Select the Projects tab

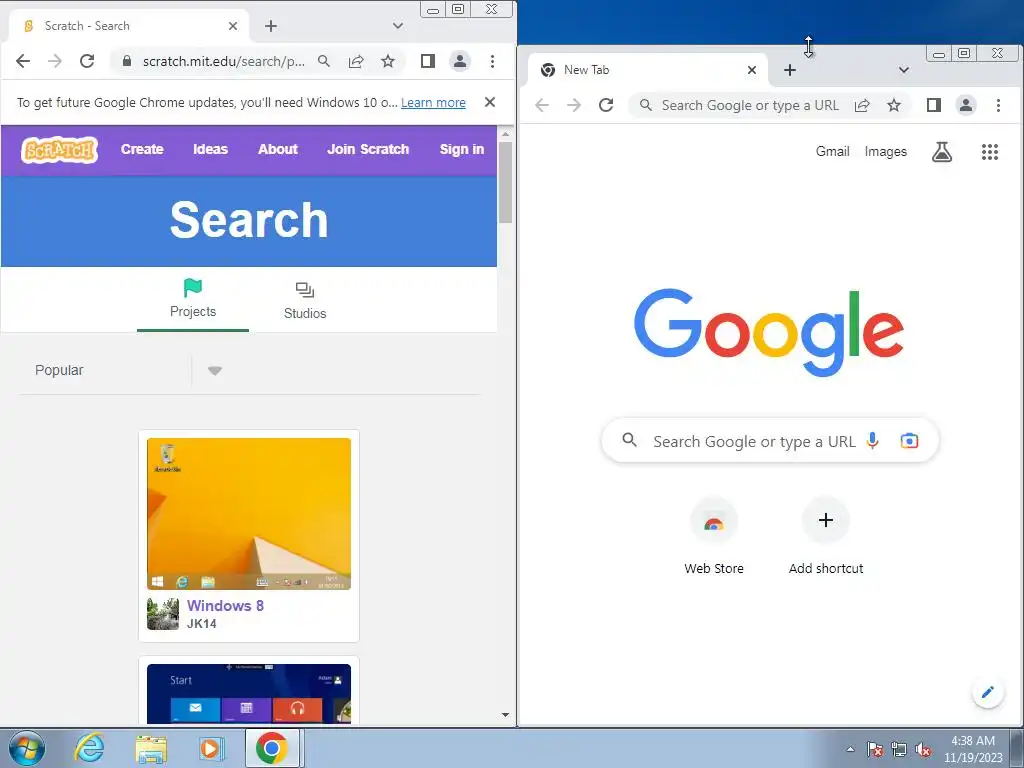click(x=193, y=299)
